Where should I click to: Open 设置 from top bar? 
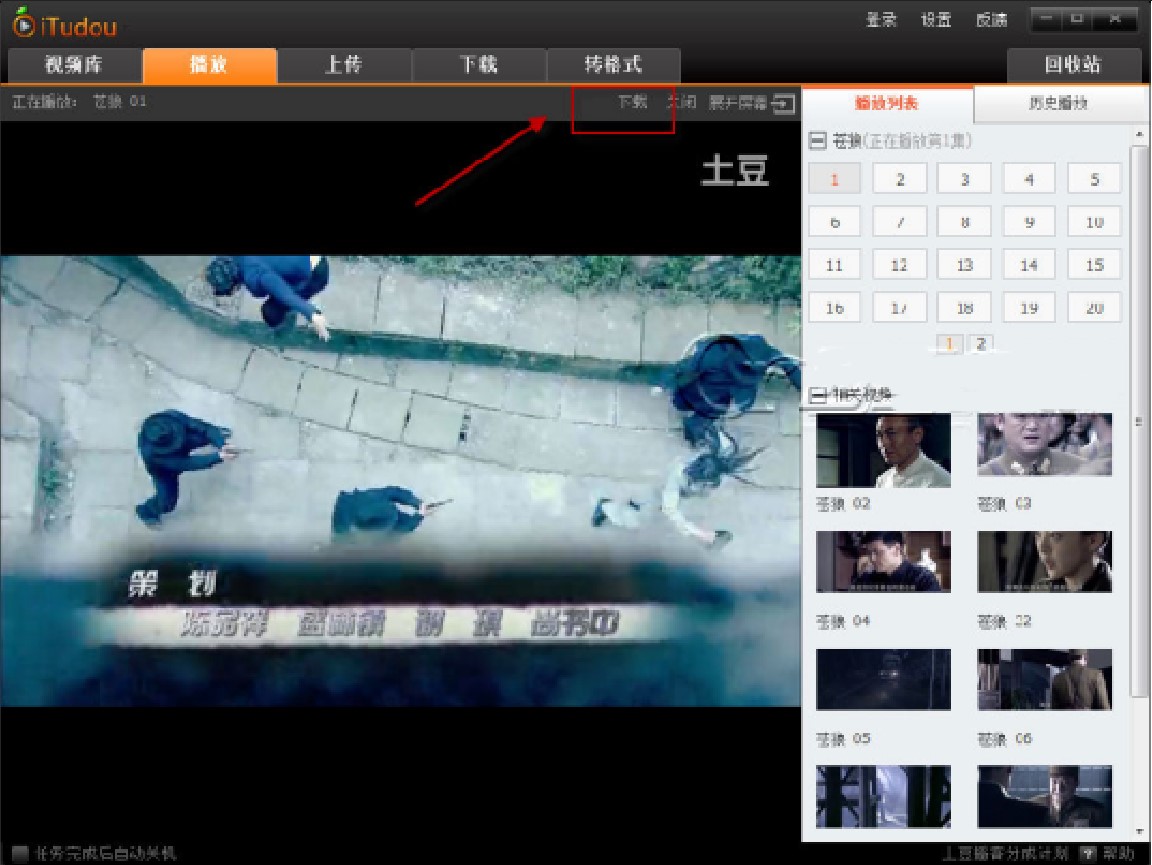coord(936,21)
